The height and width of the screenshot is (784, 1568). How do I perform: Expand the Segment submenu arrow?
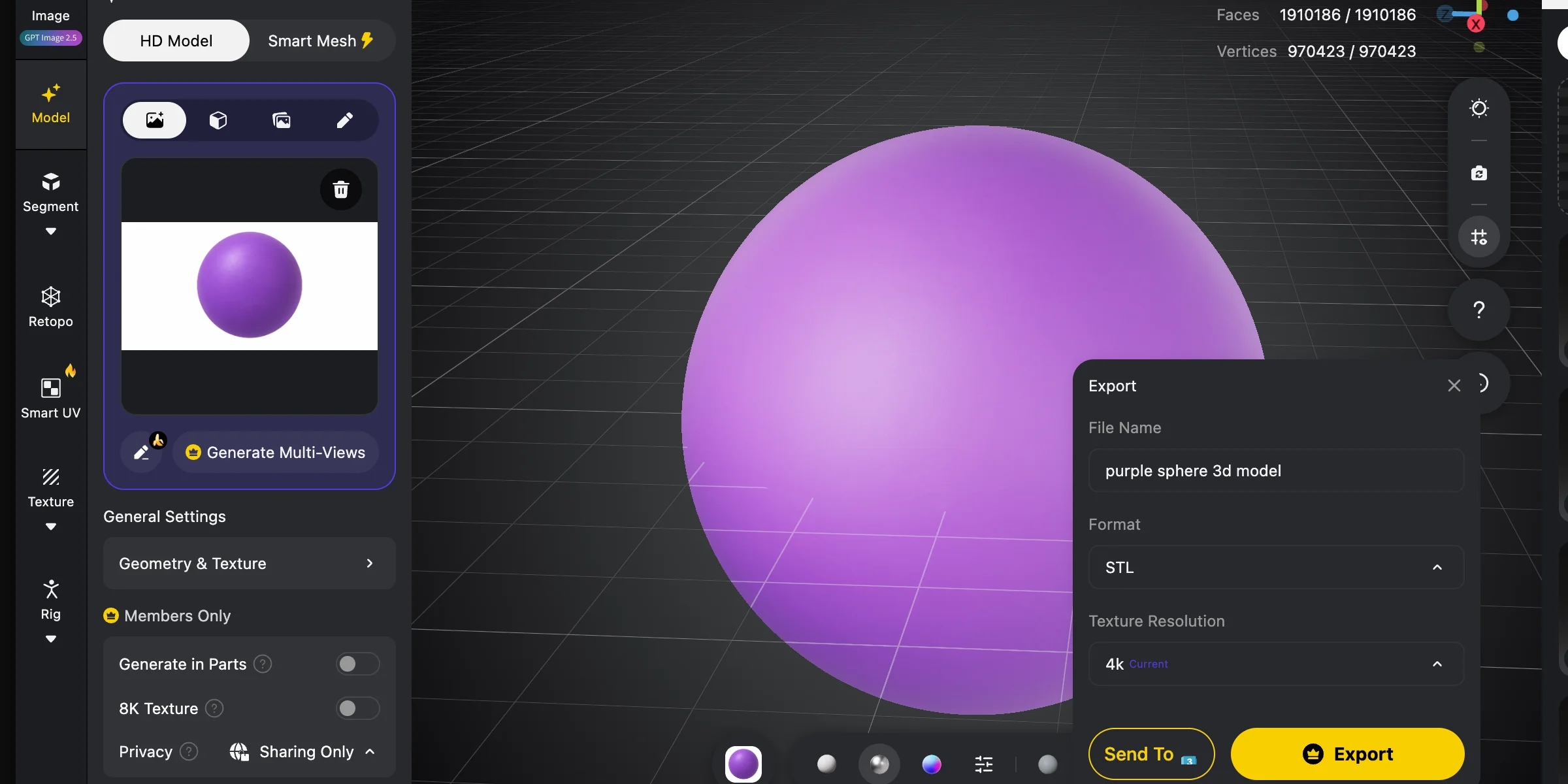click(x=51, y=231)
